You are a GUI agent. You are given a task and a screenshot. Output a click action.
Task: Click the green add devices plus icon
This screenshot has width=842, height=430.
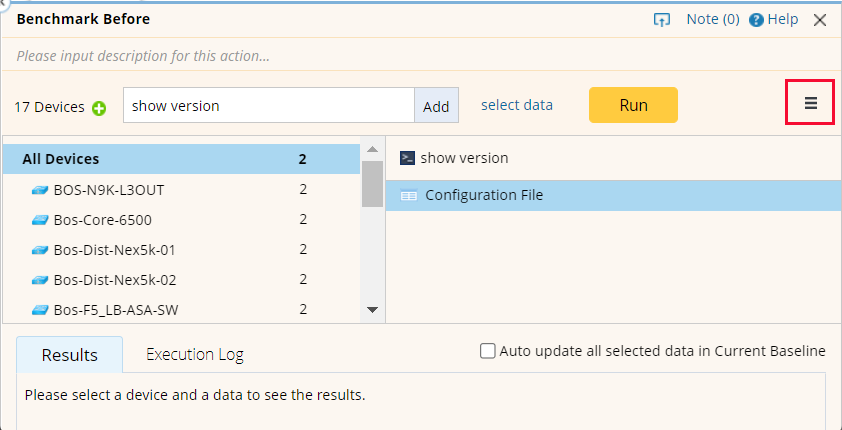[x=99, y=108]
